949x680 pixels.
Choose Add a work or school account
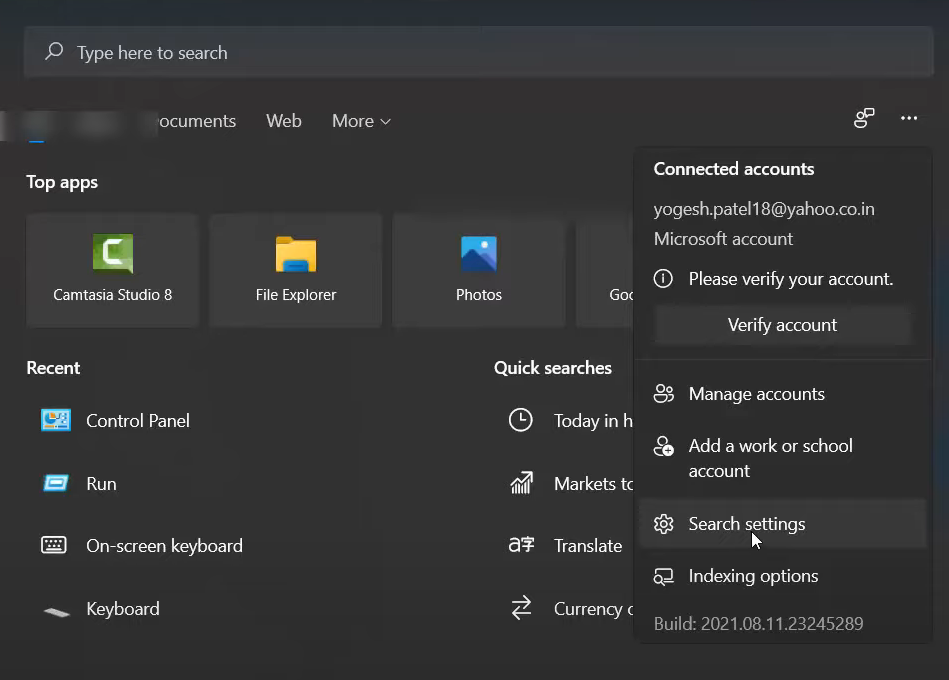click(x=770, y=458)
